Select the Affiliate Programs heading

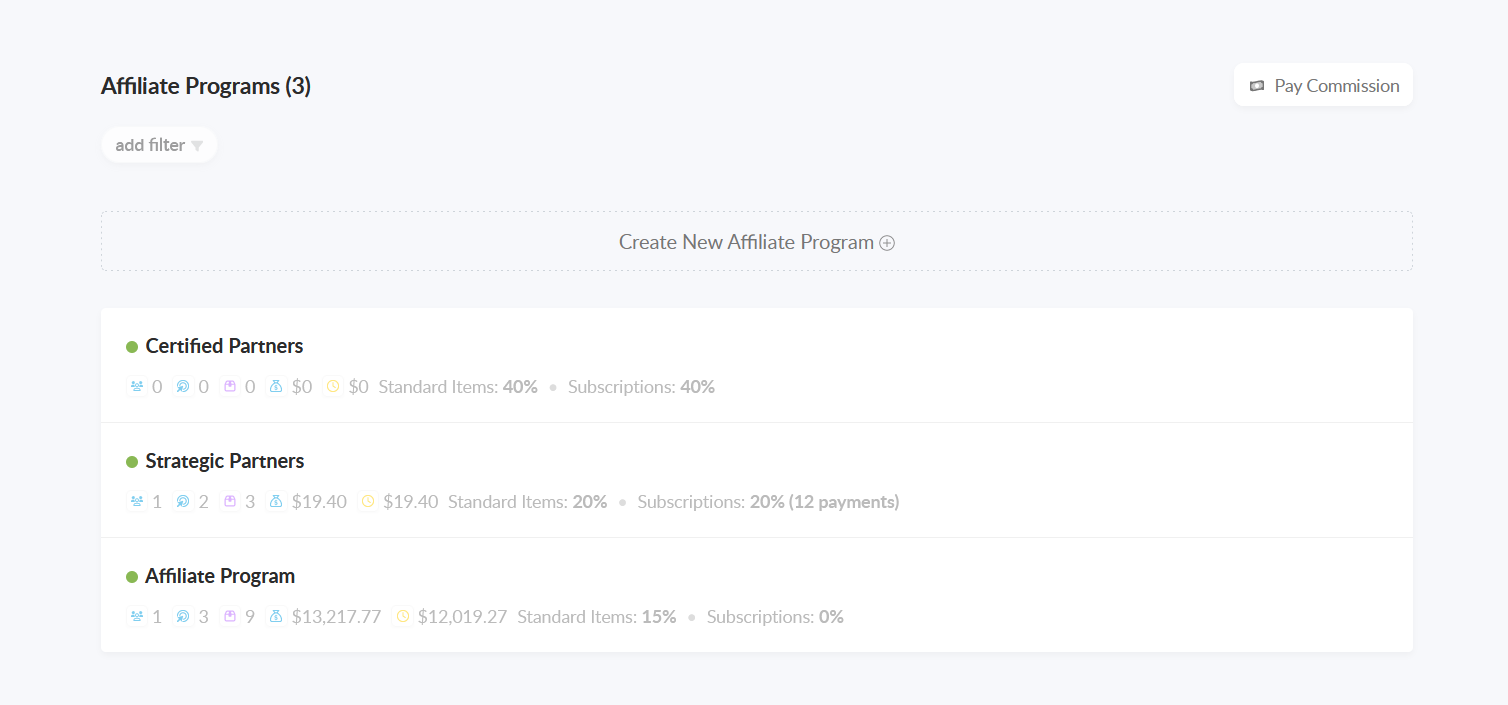[205, 86]
